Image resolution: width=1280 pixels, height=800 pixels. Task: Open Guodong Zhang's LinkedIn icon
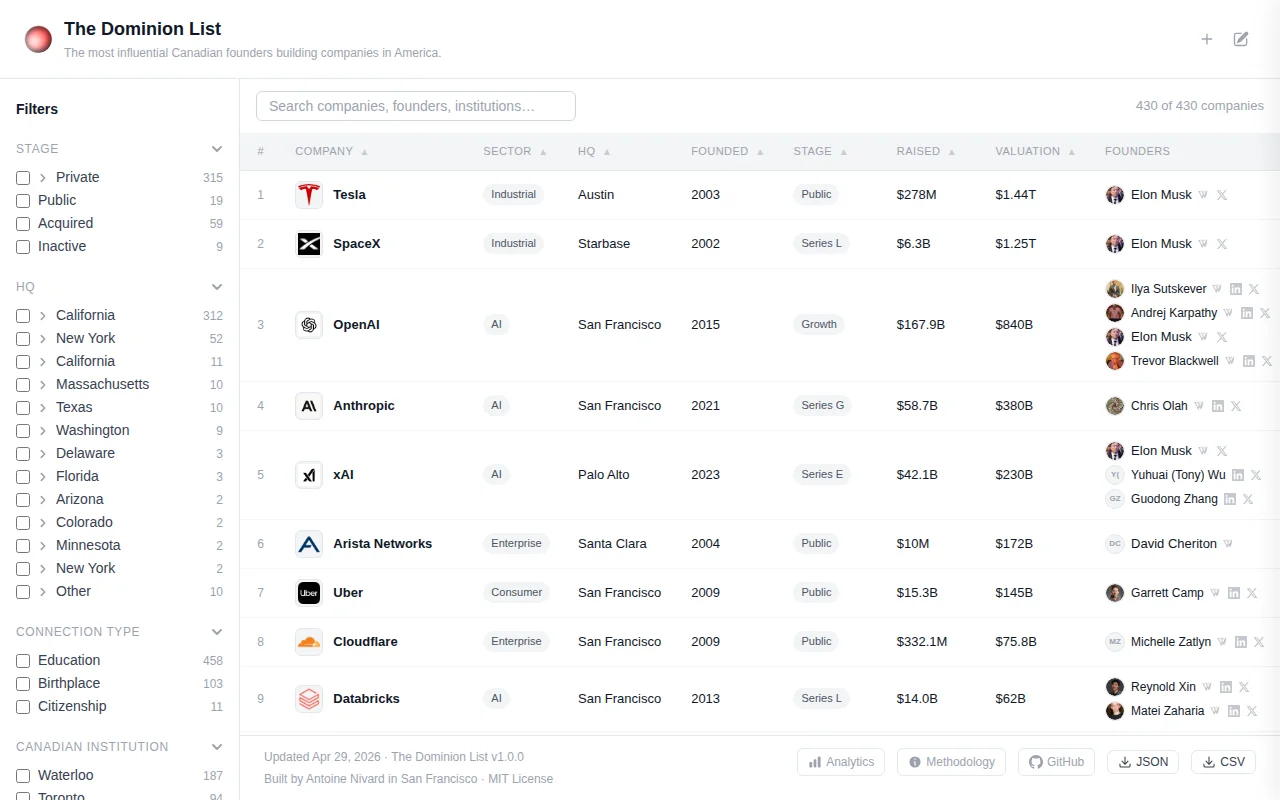coord(1230,499)
